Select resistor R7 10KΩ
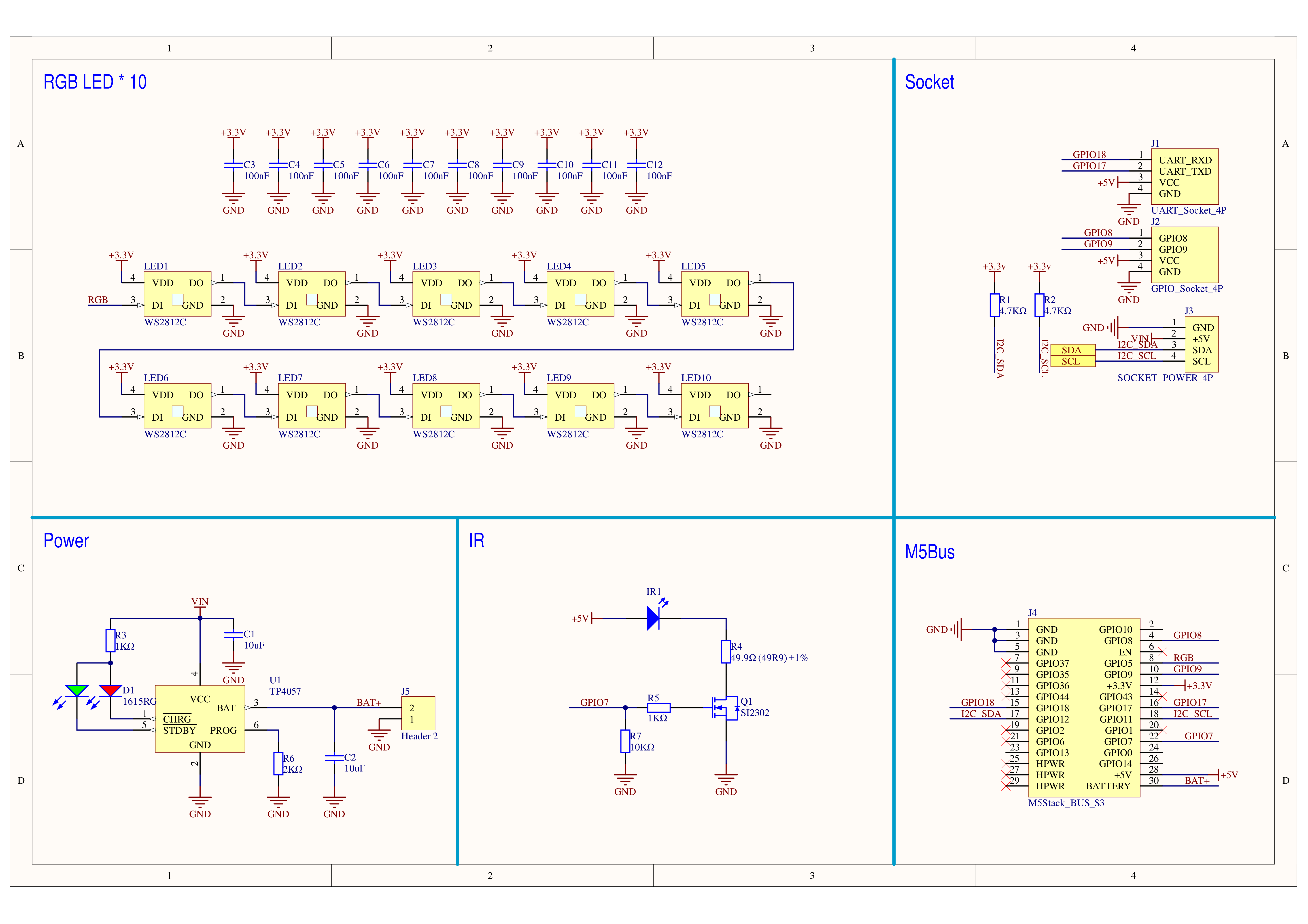1308x924 pixels. (x=625, y=741)
